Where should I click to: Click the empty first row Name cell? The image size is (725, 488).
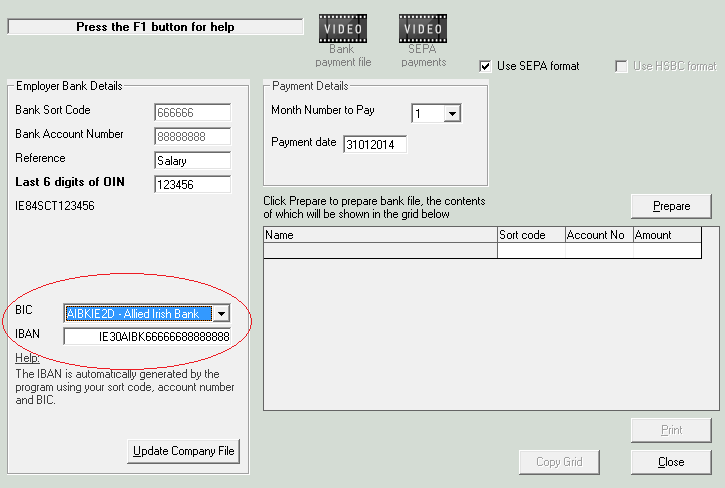pyautogui.click(x=380, y=250)
